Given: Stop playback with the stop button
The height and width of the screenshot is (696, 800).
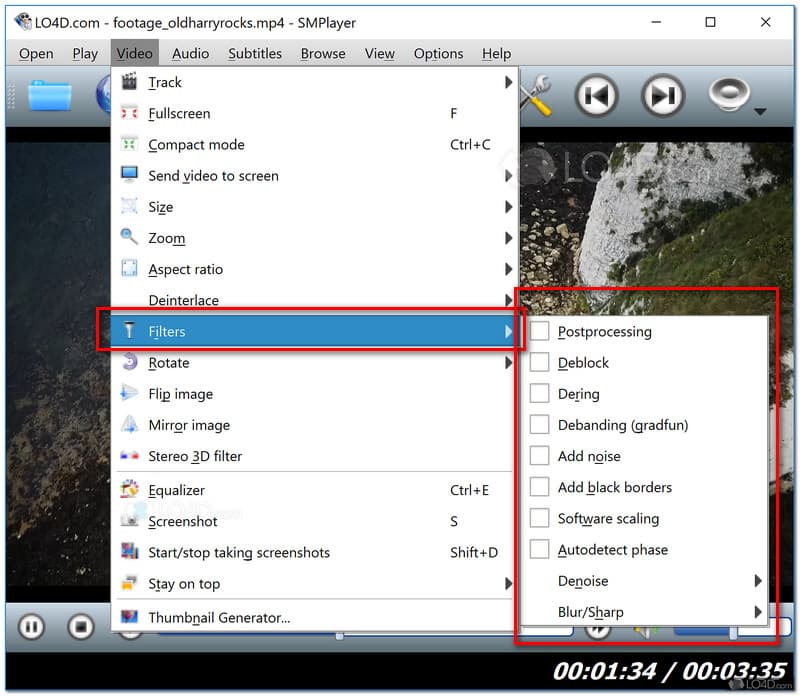Looking at the screenshot, I should click(81, 627).
